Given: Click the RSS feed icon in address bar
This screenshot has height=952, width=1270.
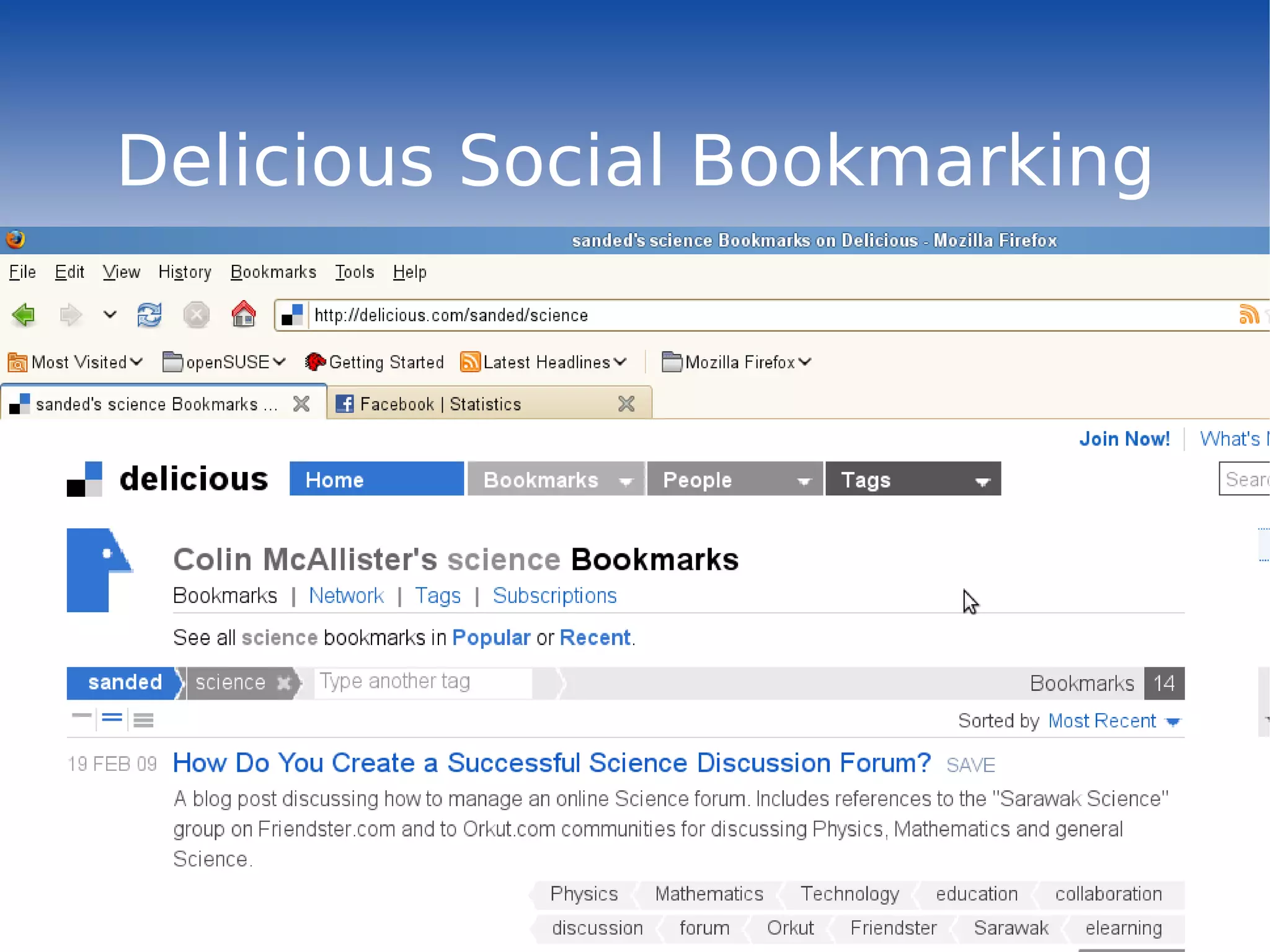Looking at the screenshot, I should click(x=1249, y=314).
